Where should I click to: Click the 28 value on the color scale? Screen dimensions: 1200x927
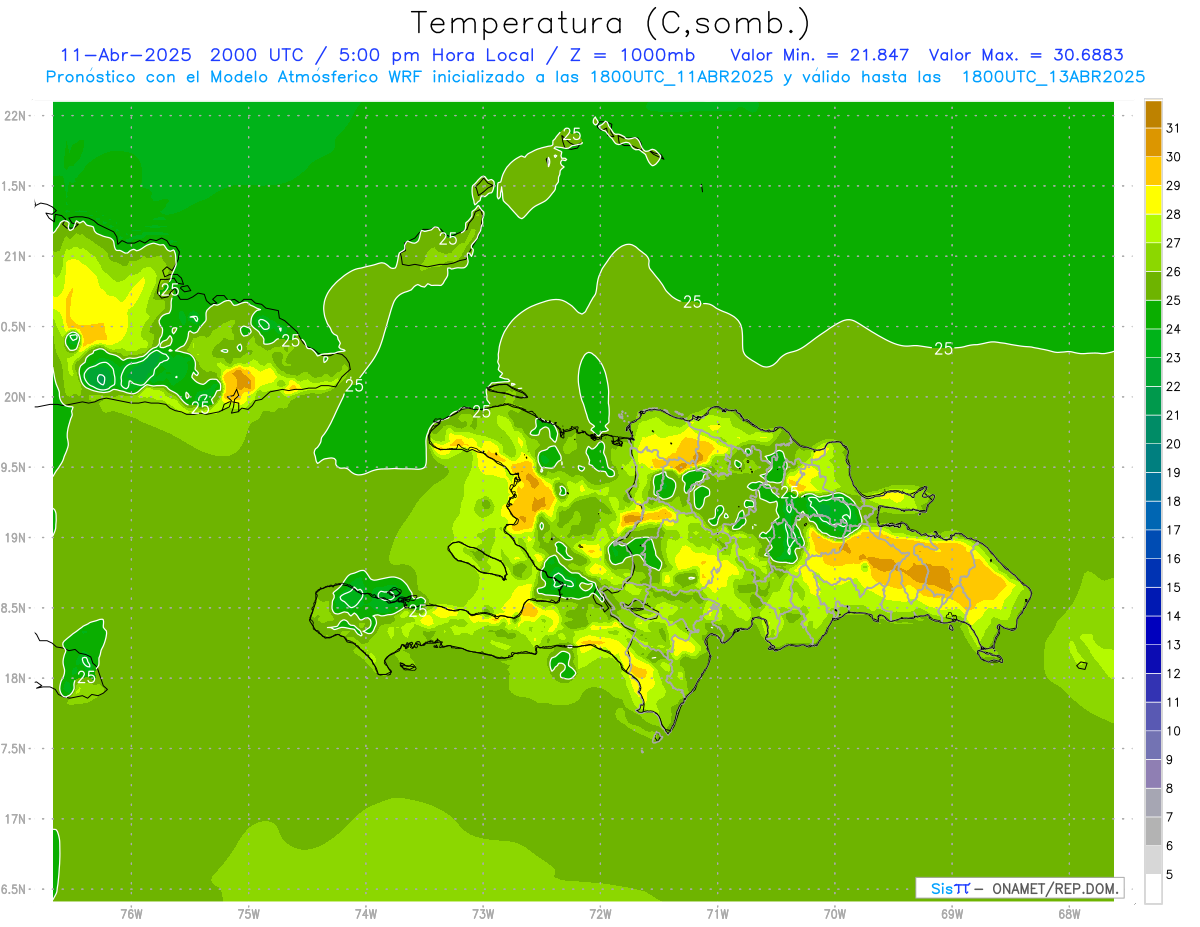(x=1174, y=214)
